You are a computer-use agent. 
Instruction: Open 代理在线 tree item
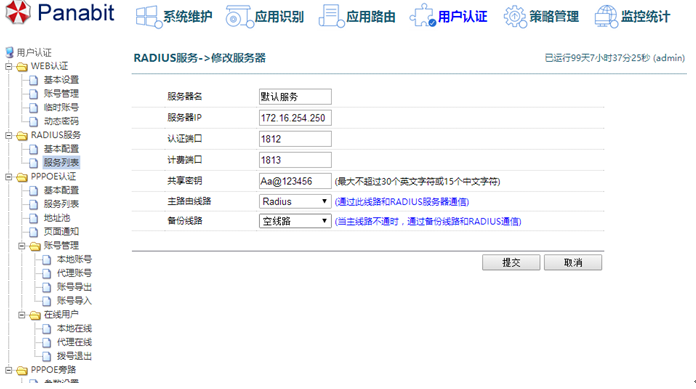coord(74,342)
